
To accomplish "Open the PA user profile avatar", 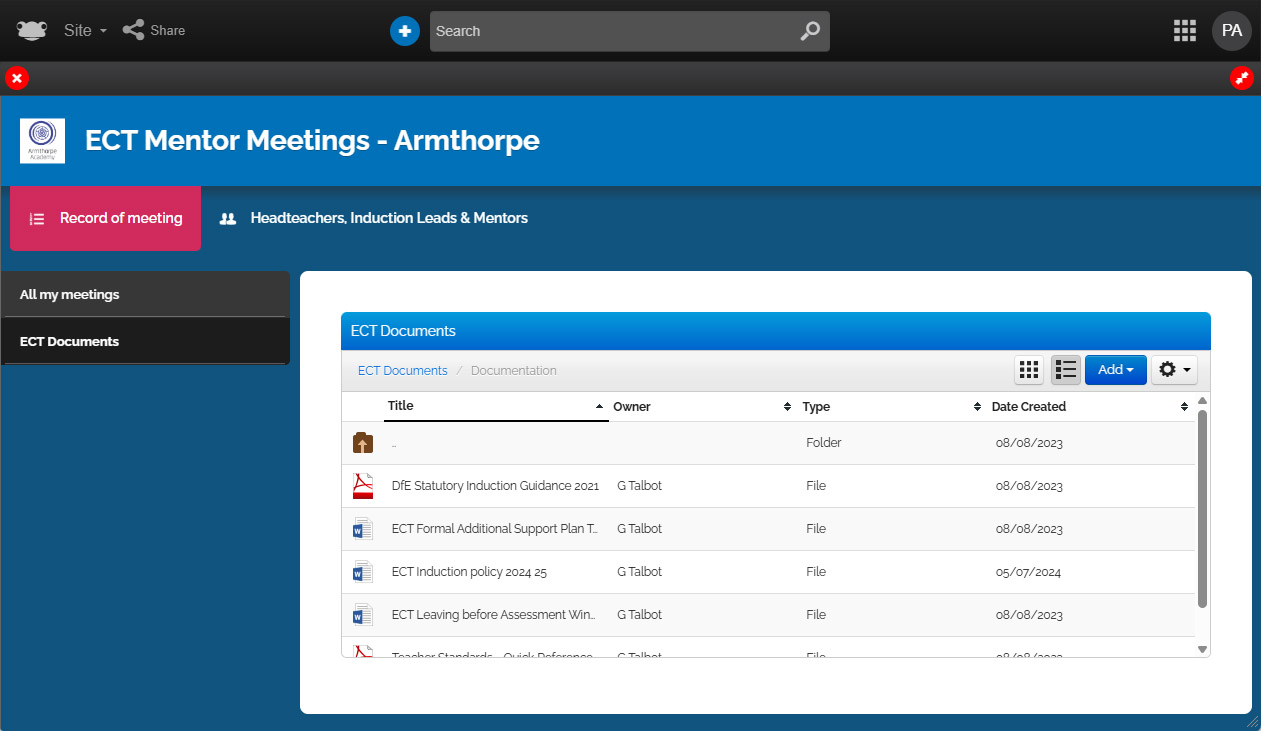I will (x=1231, y=31).
